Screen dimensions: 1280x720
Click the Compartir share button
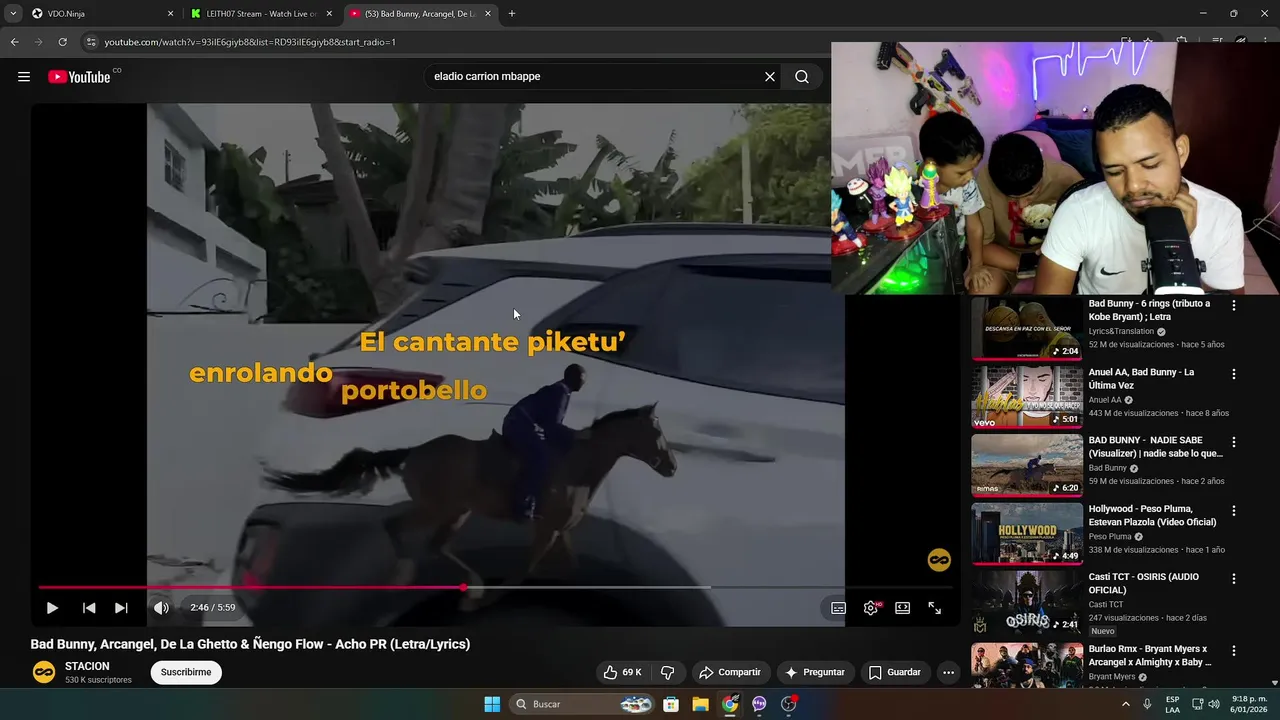coord(730,672)
